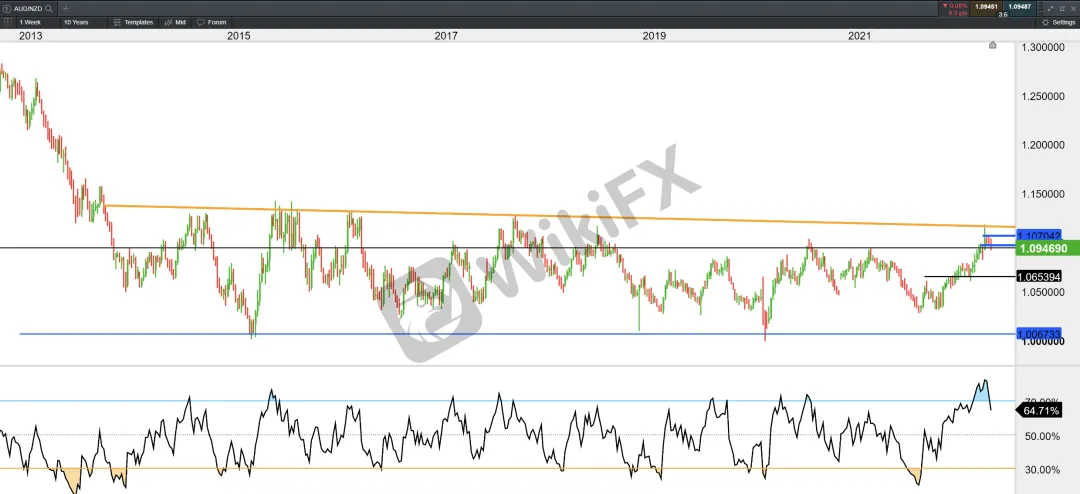1080x494 pixels.
Task: Click the collapse arrows window icon
Action: click(1050, 8)
